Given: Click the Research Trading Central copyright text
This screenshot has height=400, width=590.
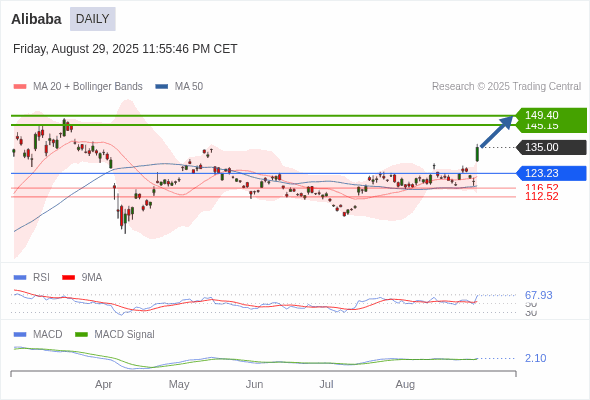Looking at the screenshot, I should pos(506,87).
